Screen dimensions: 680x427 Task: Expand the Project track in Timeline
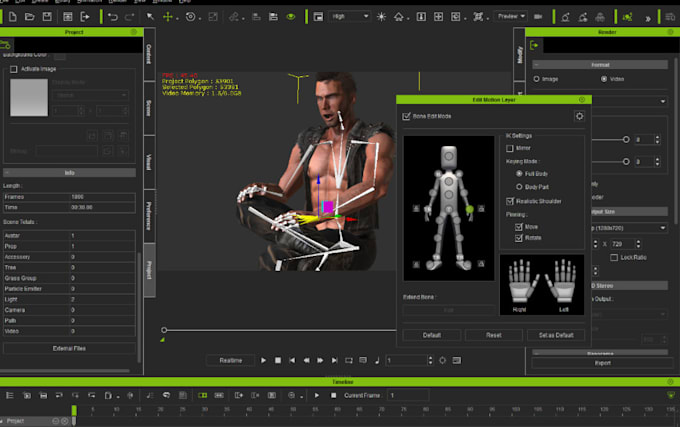tap(3, 421)
